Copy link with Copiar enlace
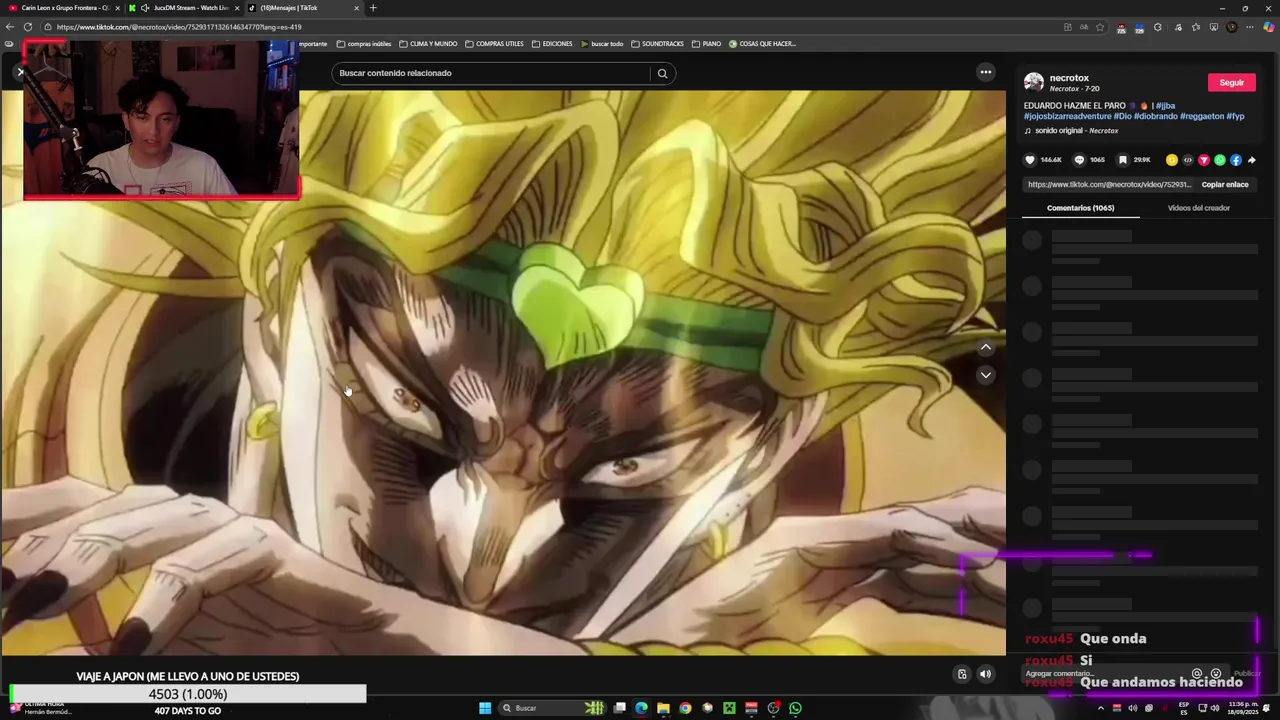1280x720 pixels. (1225, 185)
